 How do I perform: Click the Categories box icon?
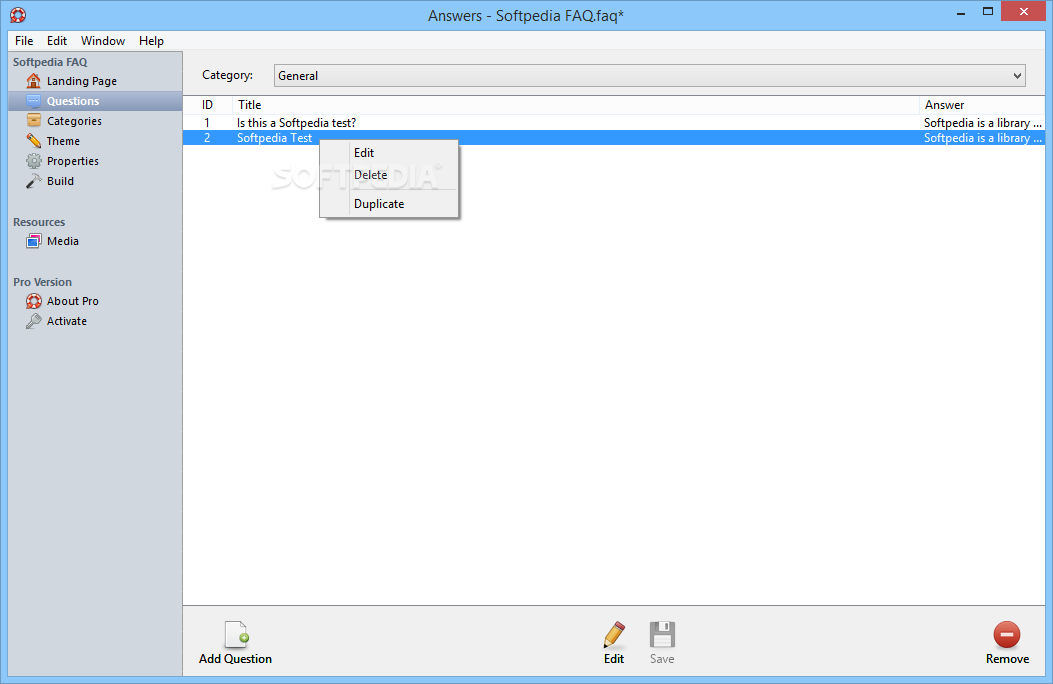click(34, 121)
